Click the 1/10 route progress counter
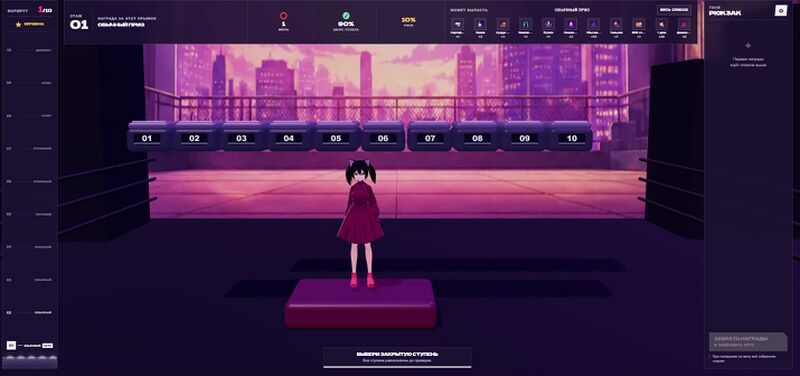The image size is (800, 376). [45, 9]
